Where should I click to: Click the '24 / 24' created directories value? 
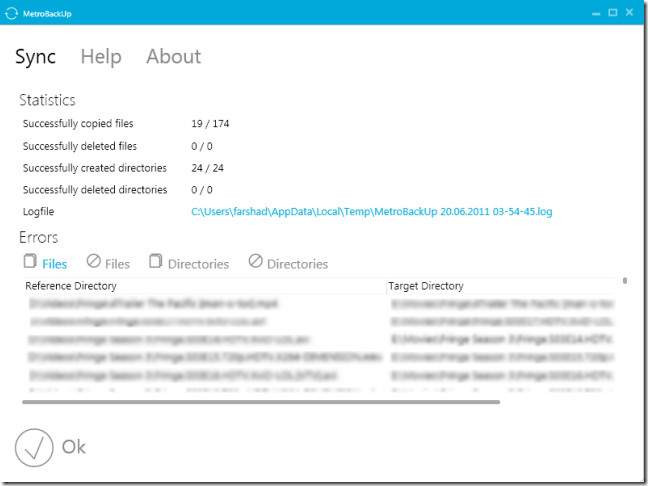pos(207,168)
